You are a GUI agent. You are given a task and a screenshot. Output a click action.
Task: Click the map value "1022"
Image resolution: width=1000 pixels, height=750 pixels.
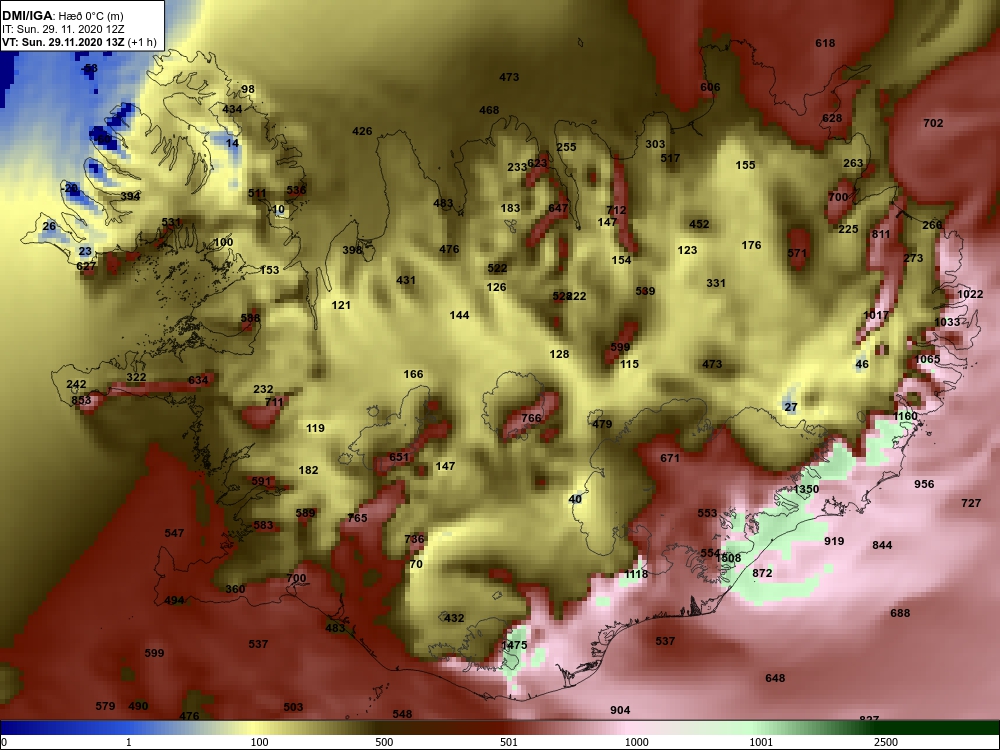click(x=970, y=294)
